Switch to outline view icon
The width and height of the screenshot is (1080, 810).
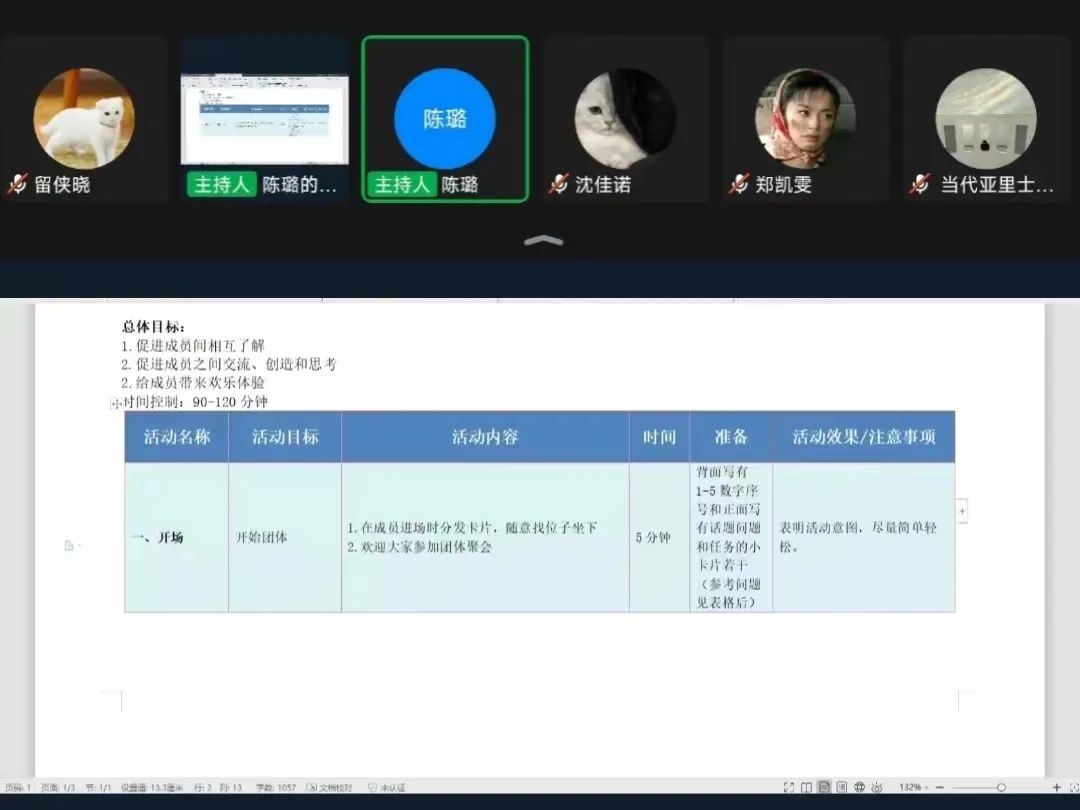point(842,788)
